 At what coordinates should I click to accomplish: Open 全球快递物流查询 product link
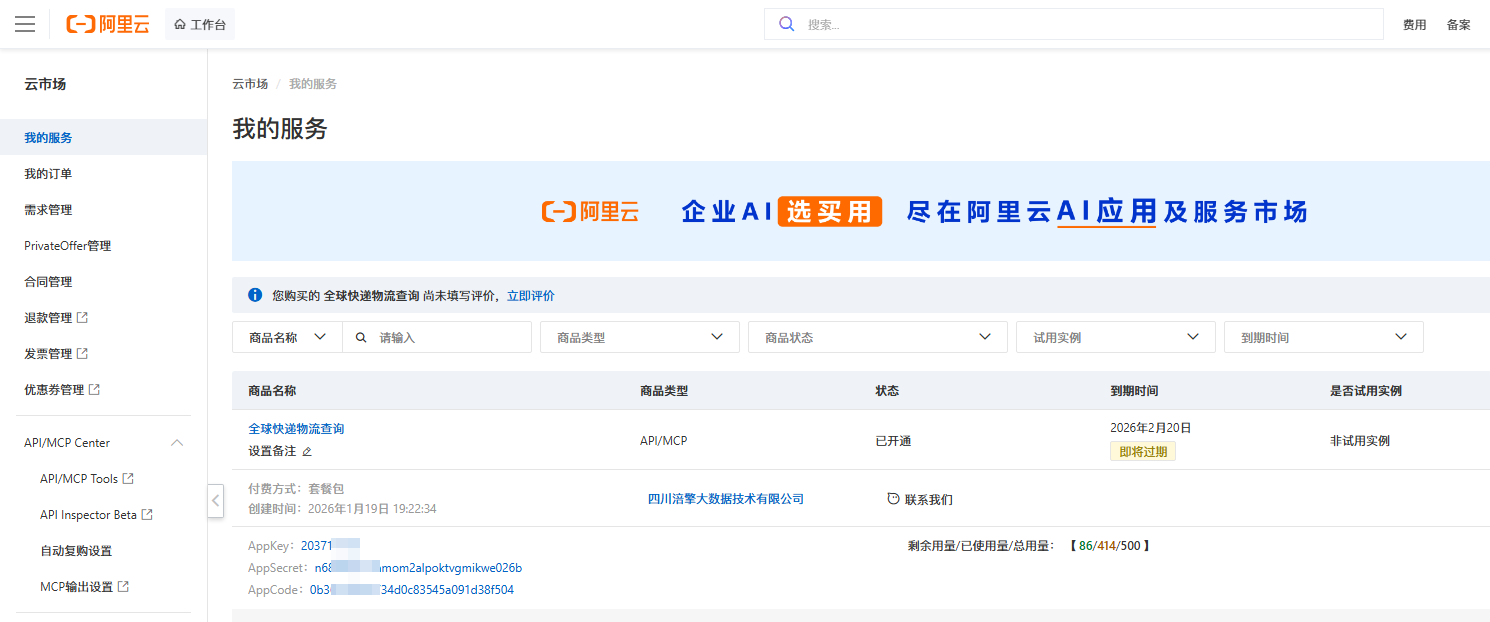click(x=296, y=429)
